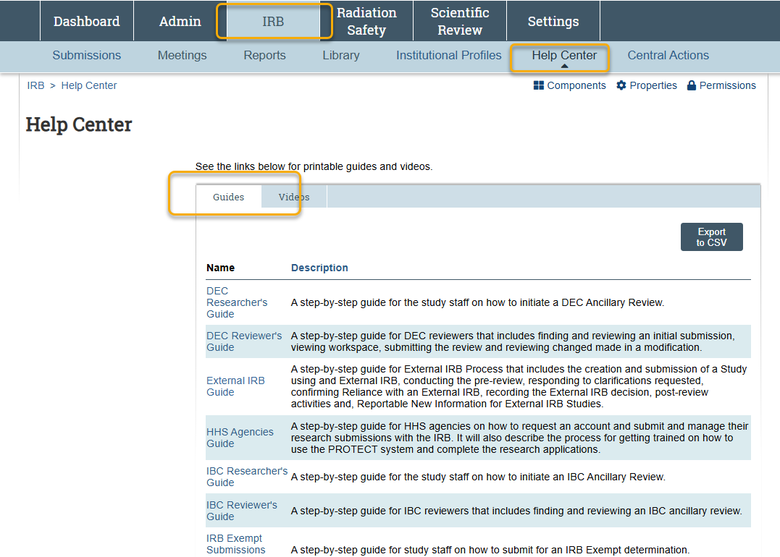Open the External IRB Guide link

[x=235, y=386]
